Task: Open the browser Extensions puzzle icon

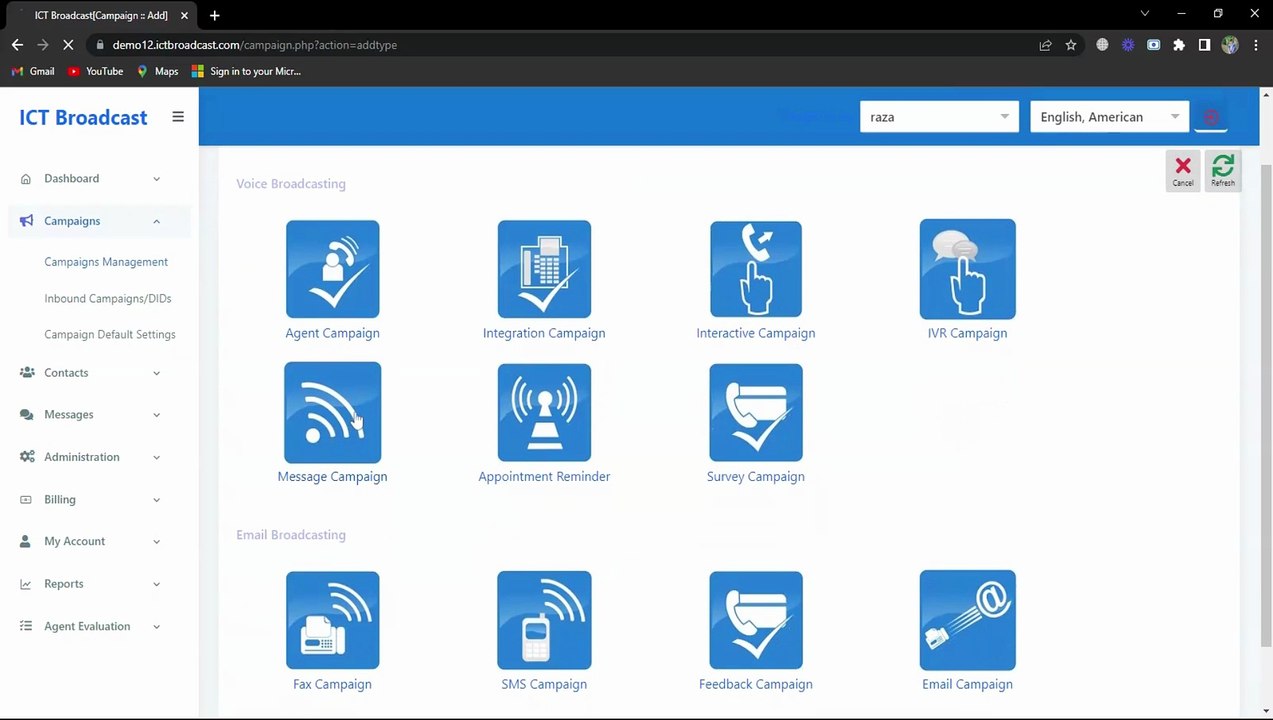Action: pos(1179,45)
